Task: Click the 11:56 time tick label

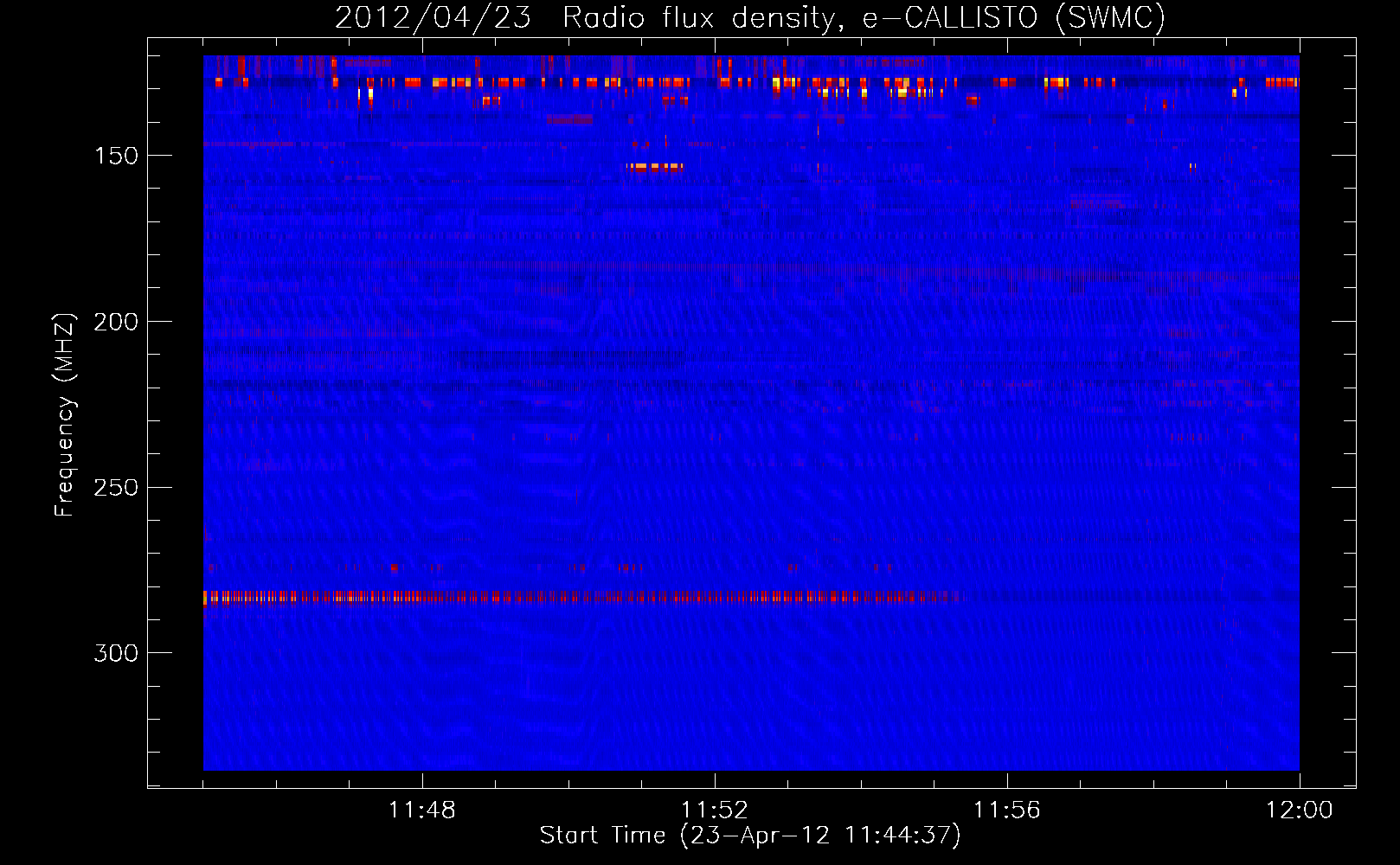Action: (1007, 810)
